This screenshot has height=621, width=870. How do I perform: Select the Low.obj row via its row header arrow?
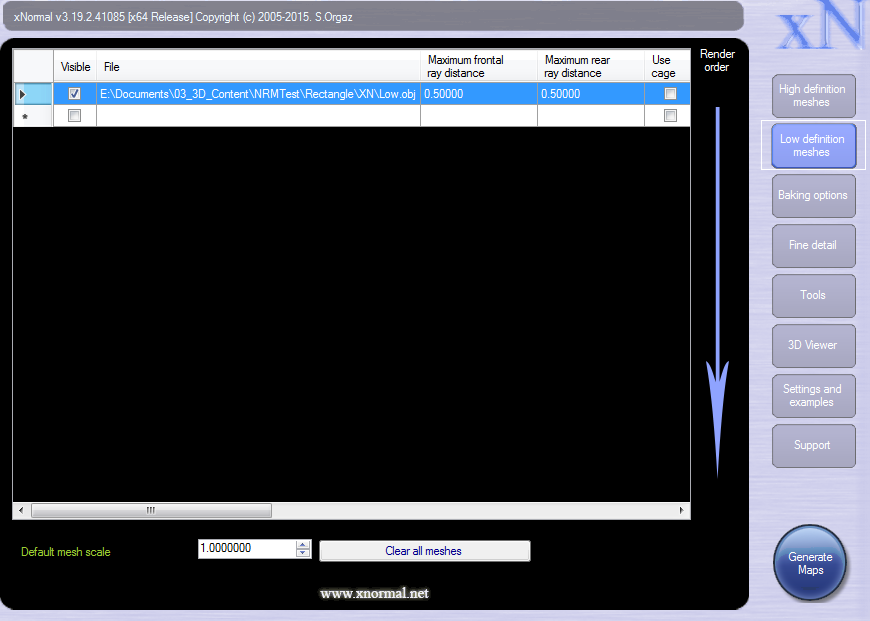coord(33,94)
